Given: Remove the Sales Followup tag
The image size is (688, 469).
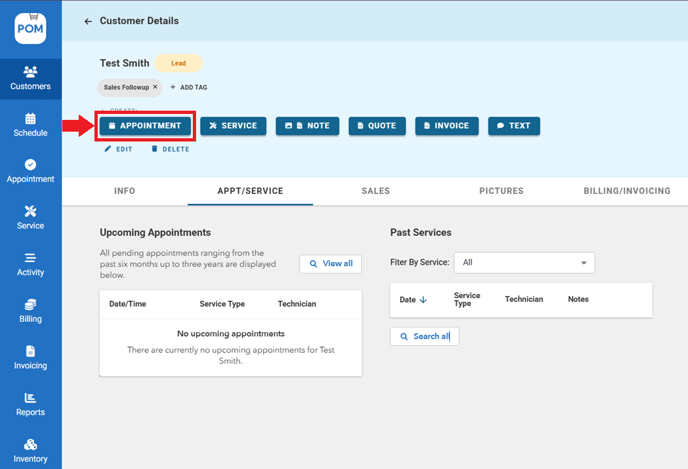Looking at the screenshot, I should tap(155, 87).
